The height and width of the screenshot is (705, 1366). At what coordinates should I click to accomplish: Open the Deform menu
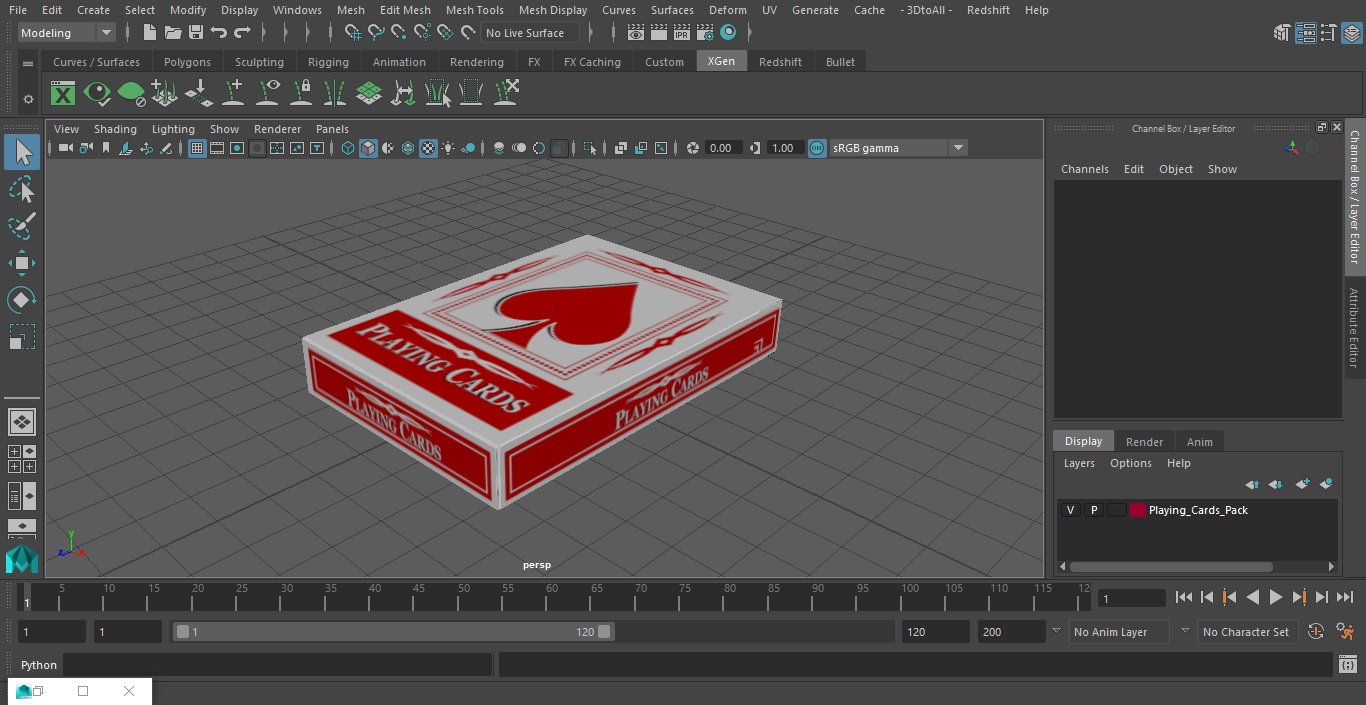point(727,10)
